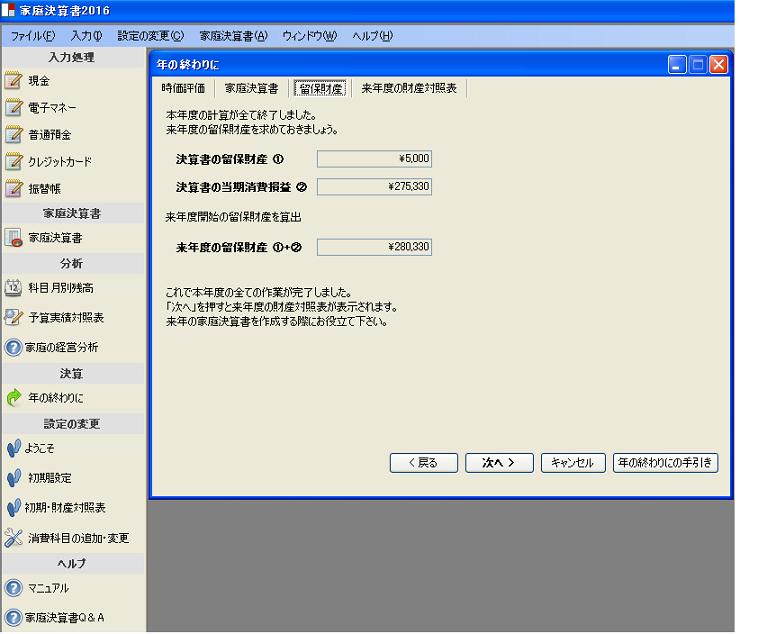Viewport: 767px width, 634px height.
Task: Select the 初期設定 sidebar icon
Action: [14, 478]
